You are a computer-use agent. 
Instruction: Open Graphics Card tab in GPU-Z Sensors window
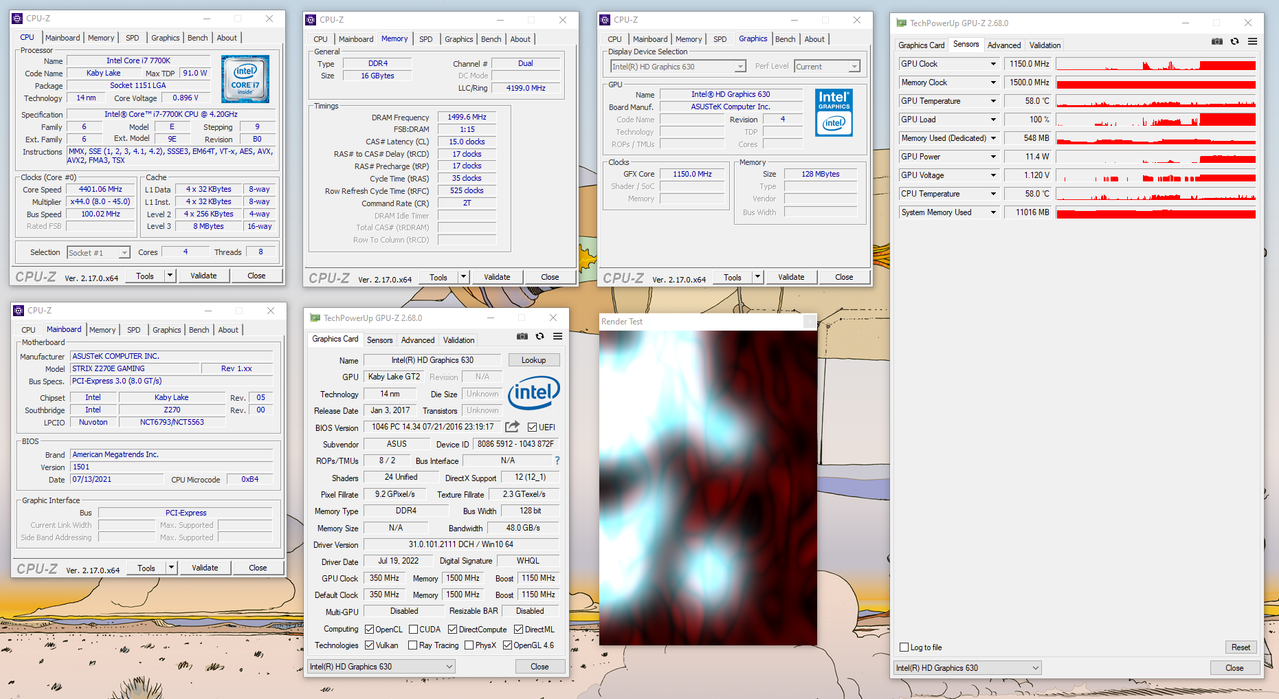point(921,45)
